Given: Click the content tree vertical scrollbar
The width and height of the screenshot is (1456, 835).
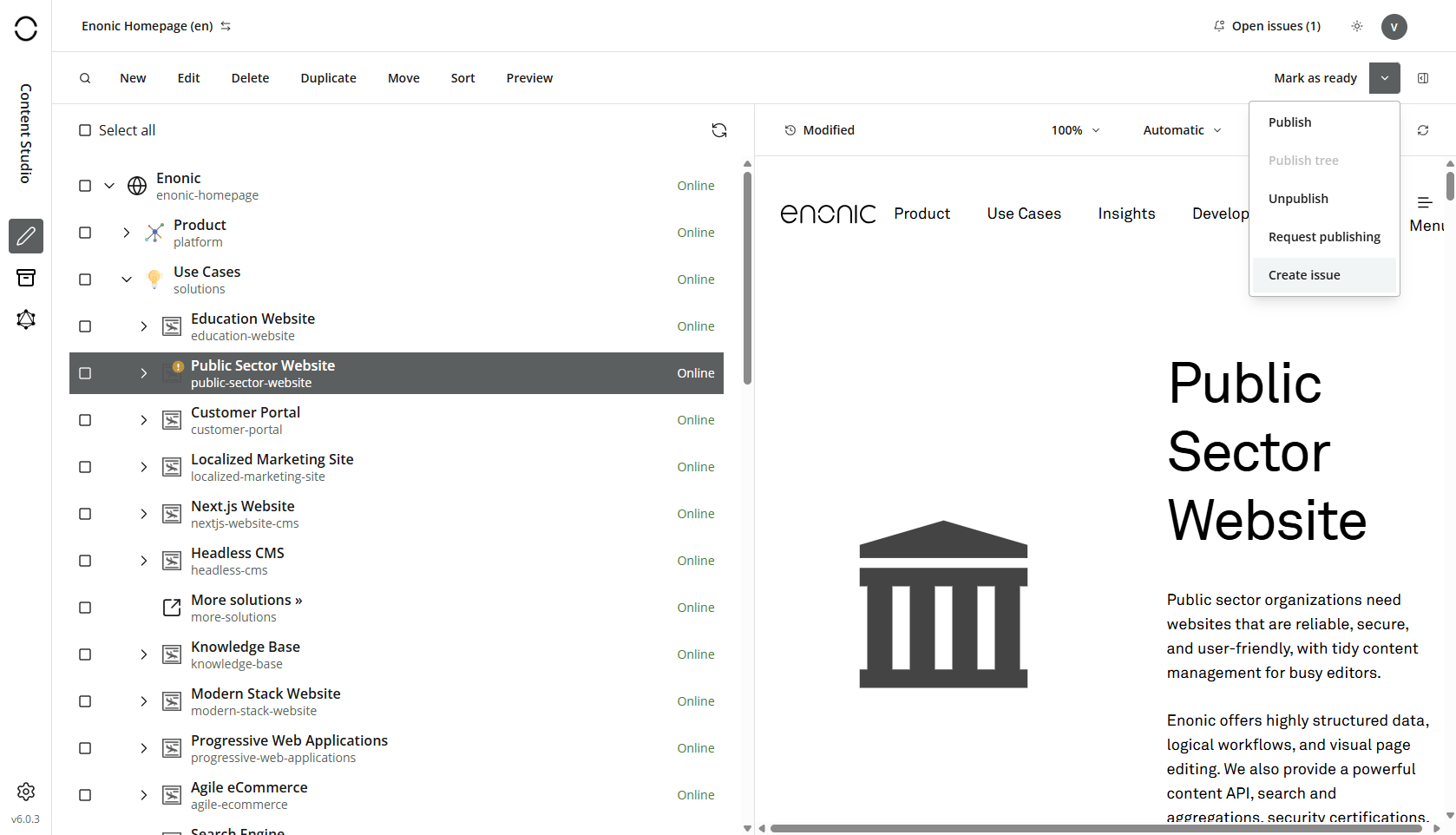Looking at the screenshot, I should pos(747,278).
